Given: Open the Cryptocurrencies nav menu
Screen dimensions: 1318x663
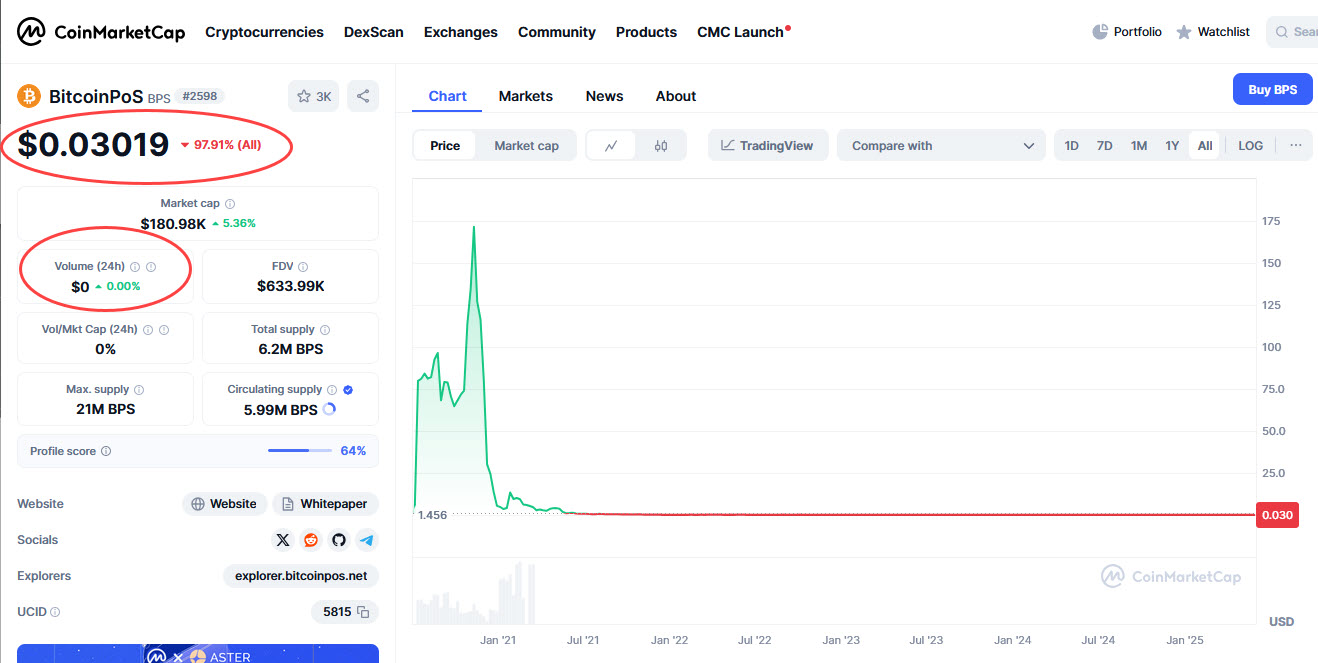Looking at the screenshot, I should point(264,32).
